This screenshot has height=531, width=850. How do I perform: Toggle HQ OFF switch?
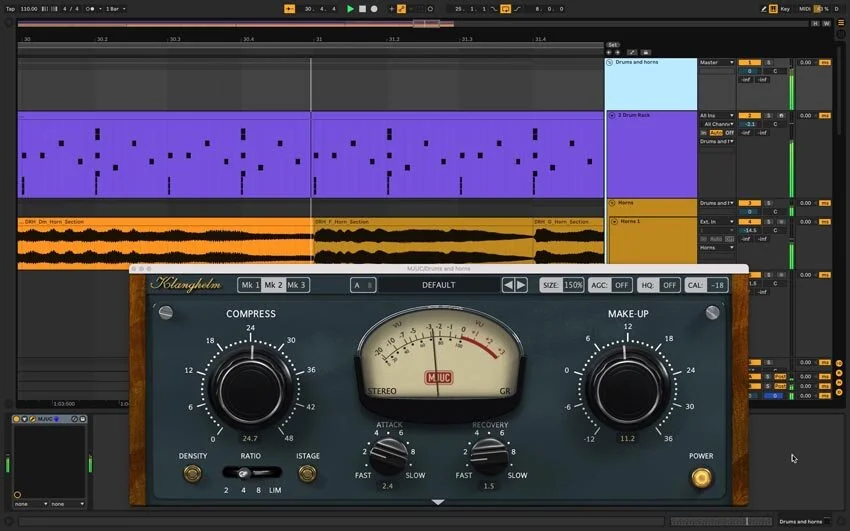point(659,285)
